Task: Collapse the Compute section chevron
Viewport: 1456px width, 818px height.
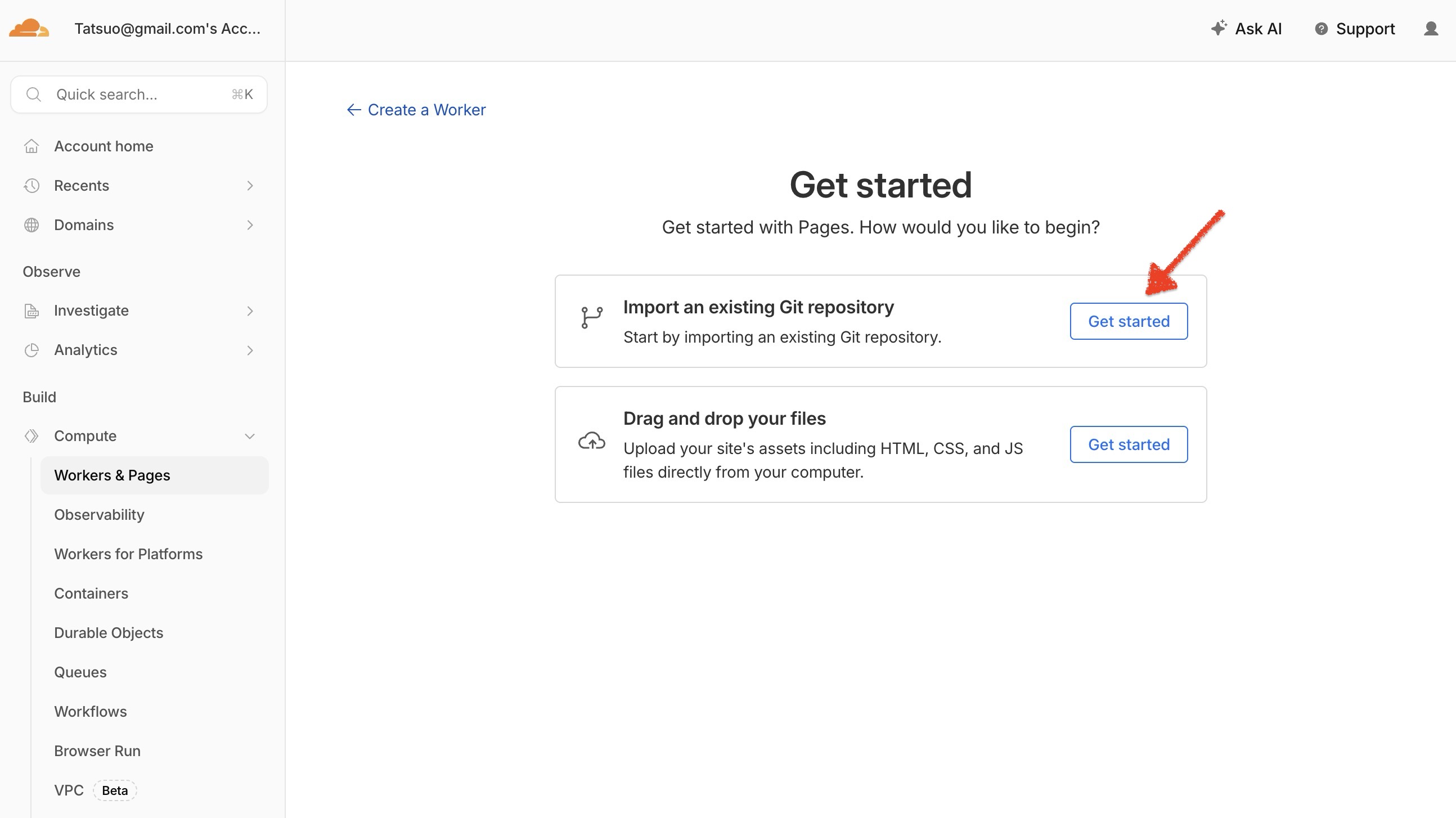Action: pyautogui.click(x=250, y=436)
